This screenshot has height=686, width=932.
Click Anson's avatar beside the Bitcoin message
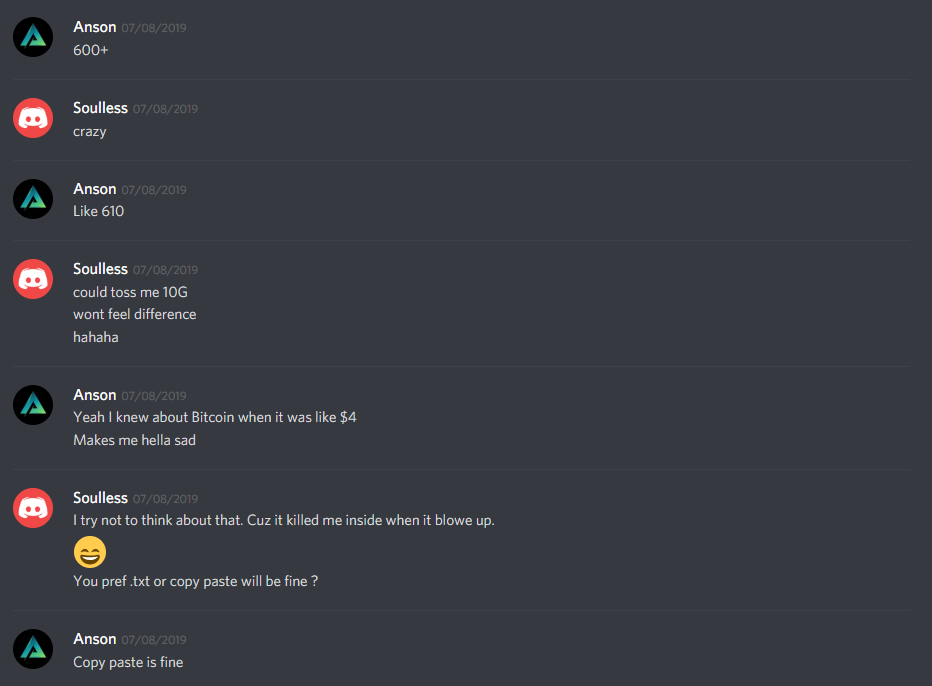(33, 405)
